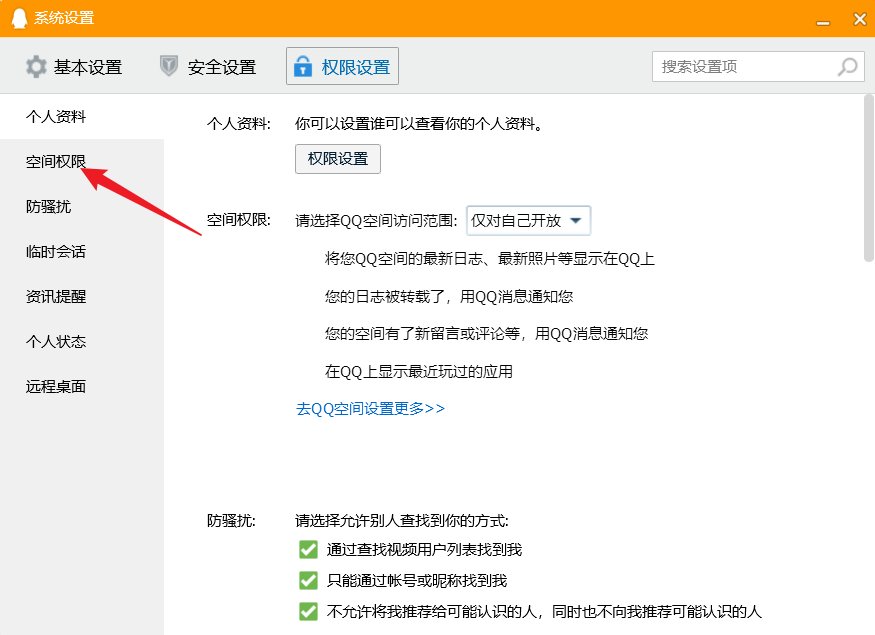
Task: Click option 您的日志被转载了，用QQ消息通知您
Action: click(x=449, y=296)
